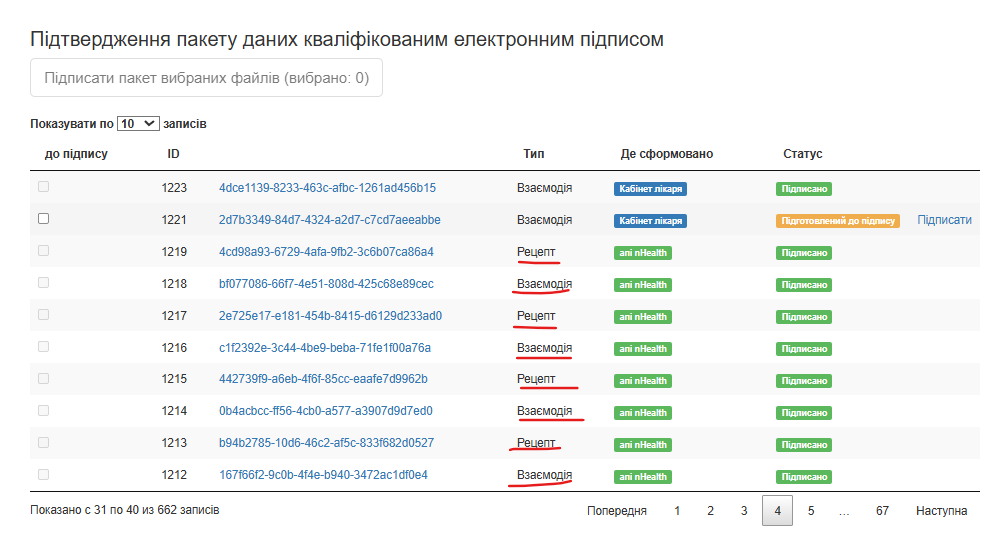This screenshot has height=533, width=984.
Task: Open the records-per-page dropdown showing 10
Action: click(x=138, y=123)
